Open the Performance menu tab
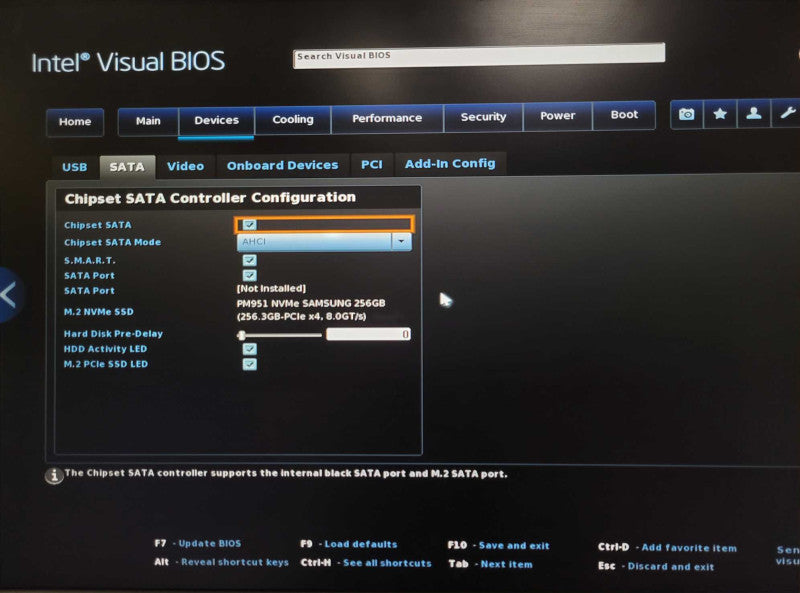 tap(387, 118)
